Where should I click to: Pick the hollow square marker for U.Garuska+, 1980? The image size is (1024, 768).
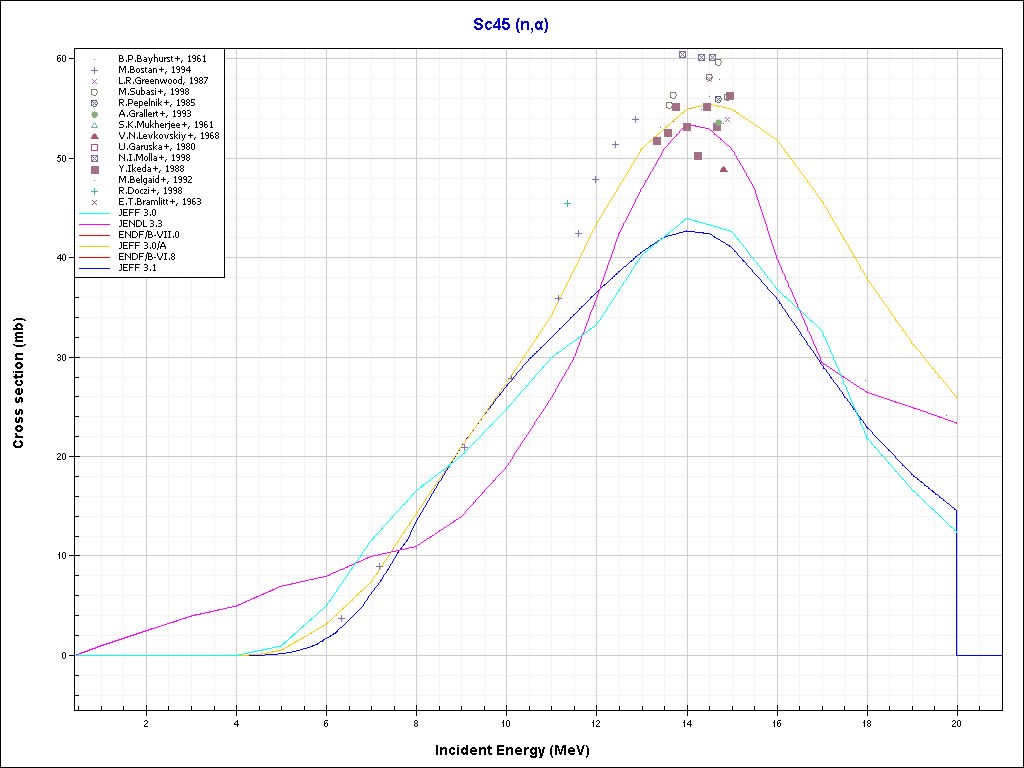tap(94, 147)
